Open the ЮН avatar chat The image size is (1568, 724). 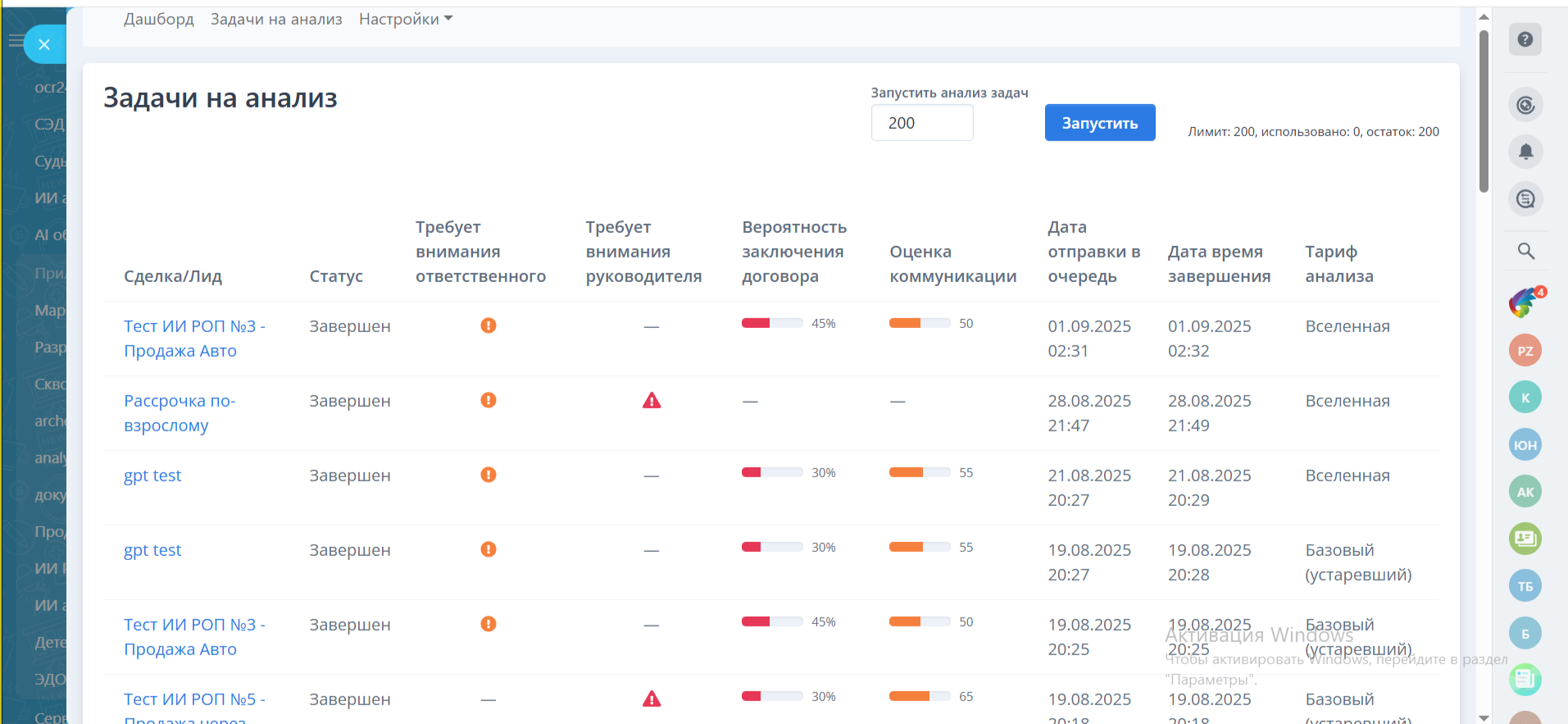[1525, 445]
